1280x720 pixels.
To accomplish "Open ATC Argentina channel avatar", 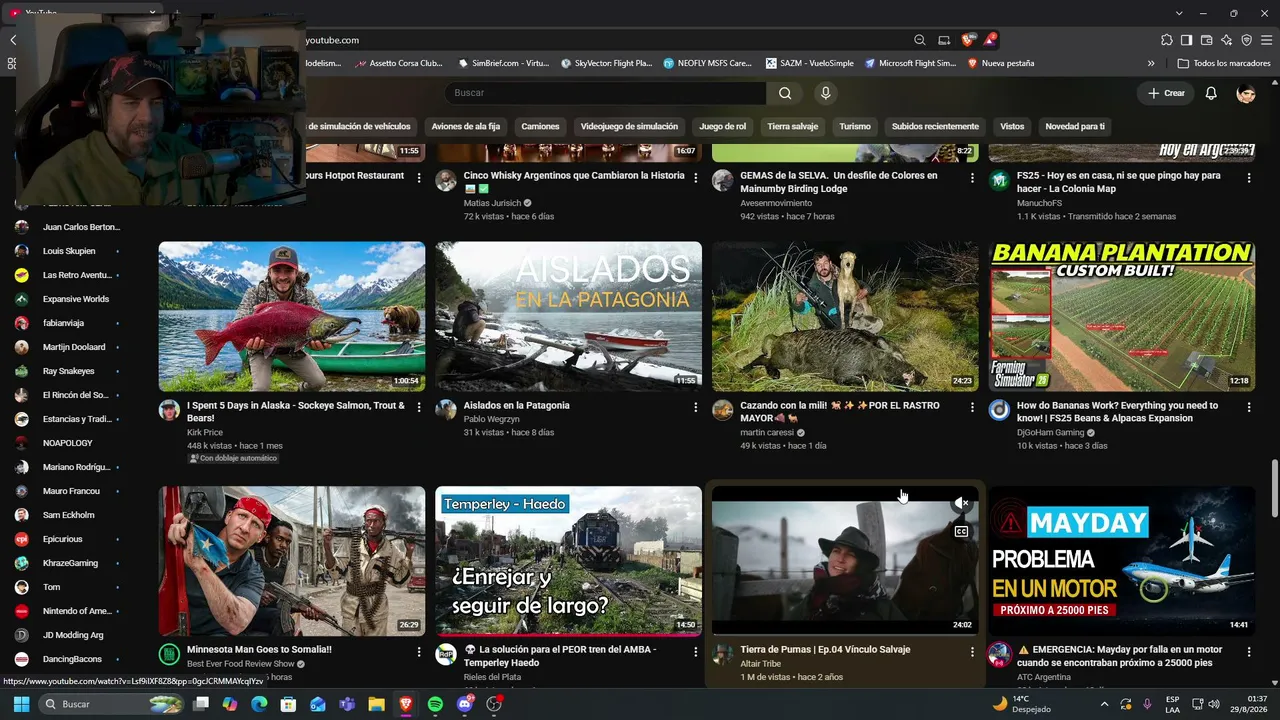I will click(x=999, y=654).
